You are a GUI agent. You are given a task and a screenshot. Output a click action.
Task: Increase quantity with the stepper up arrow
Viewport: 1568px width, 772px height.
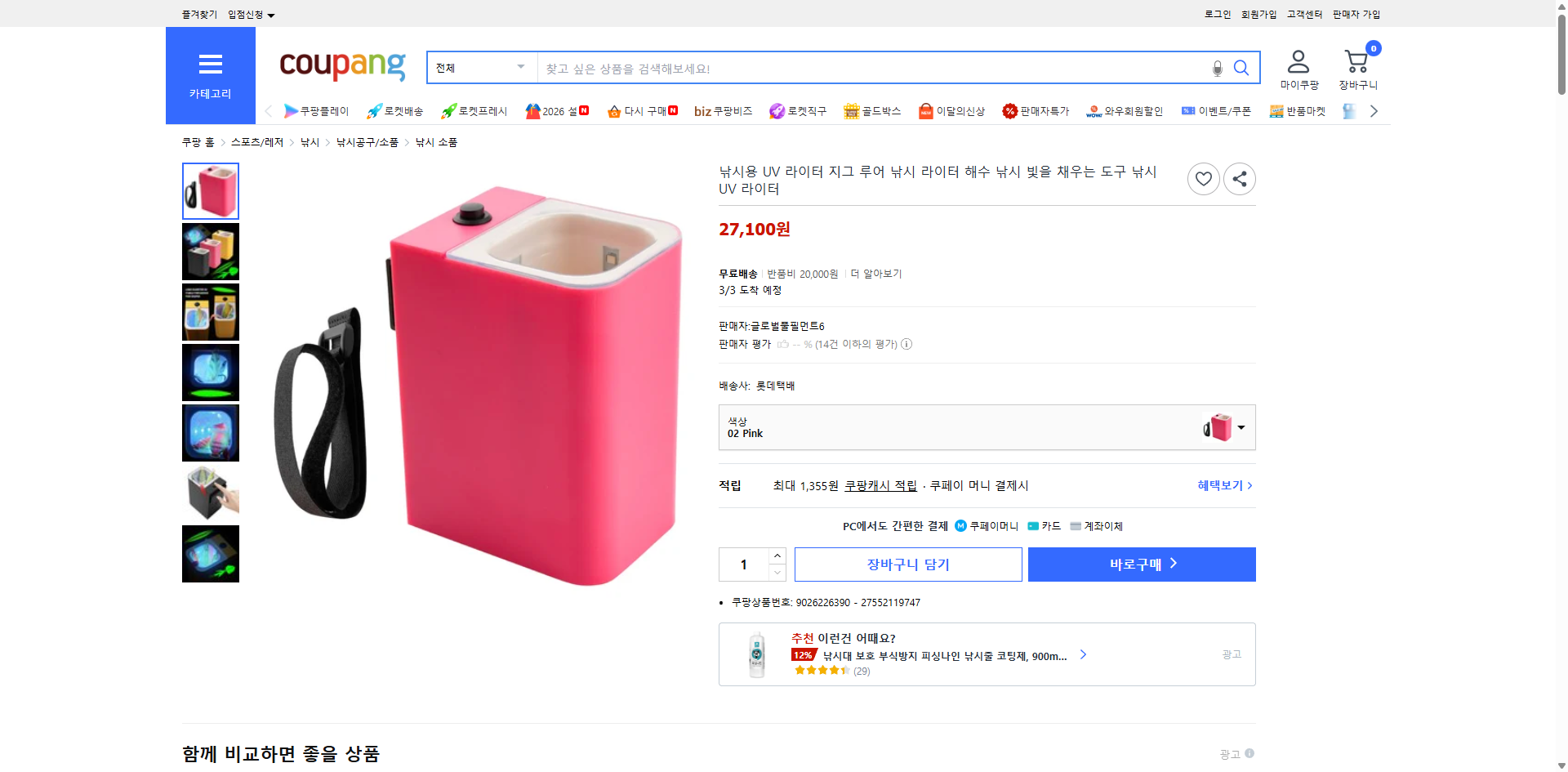[777, 555]
